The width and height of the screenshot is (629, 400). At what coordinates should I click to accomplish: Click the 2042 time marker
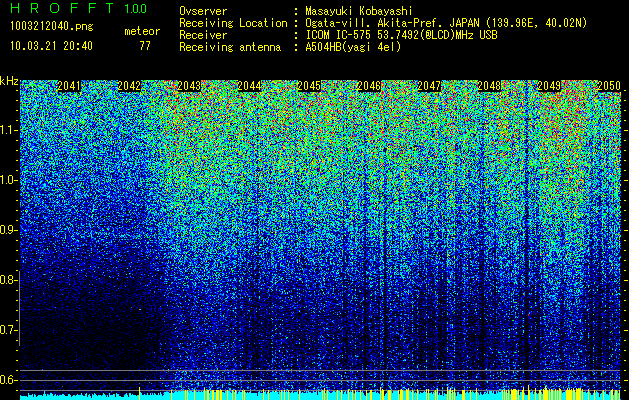[129, 86]
